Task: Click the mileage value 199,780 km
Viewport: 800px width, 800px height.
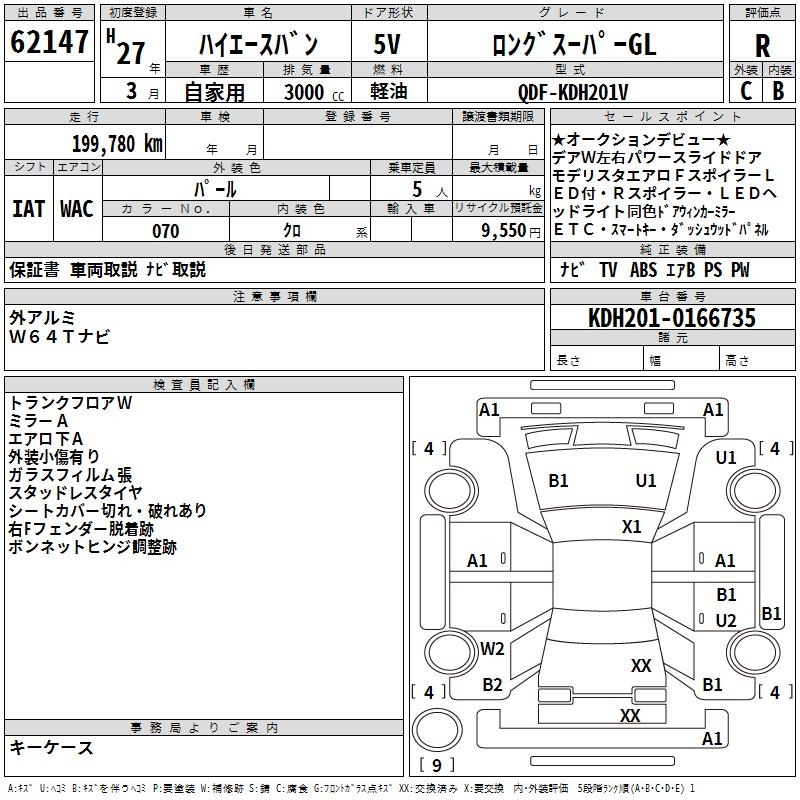Action: tap(116, 143)
